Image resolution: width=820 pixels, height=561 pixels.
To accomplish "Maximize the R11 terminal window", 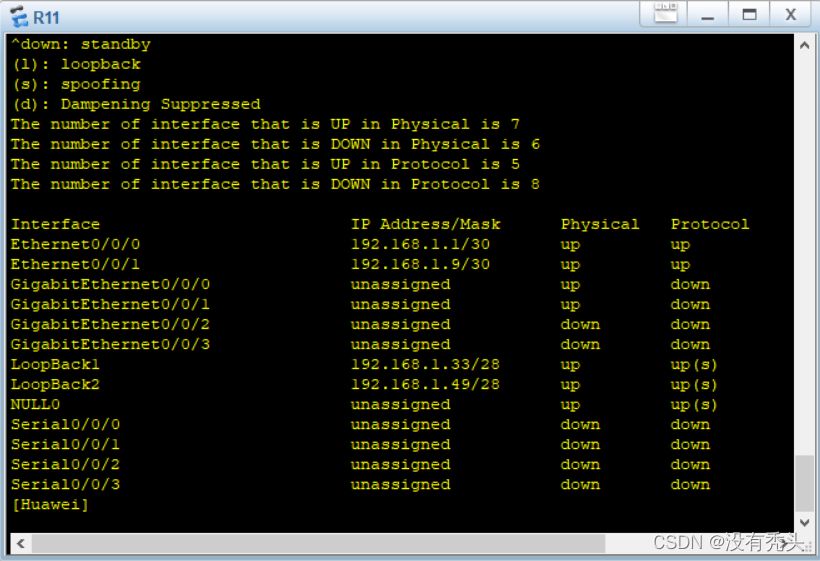I will tap(749, 14).
